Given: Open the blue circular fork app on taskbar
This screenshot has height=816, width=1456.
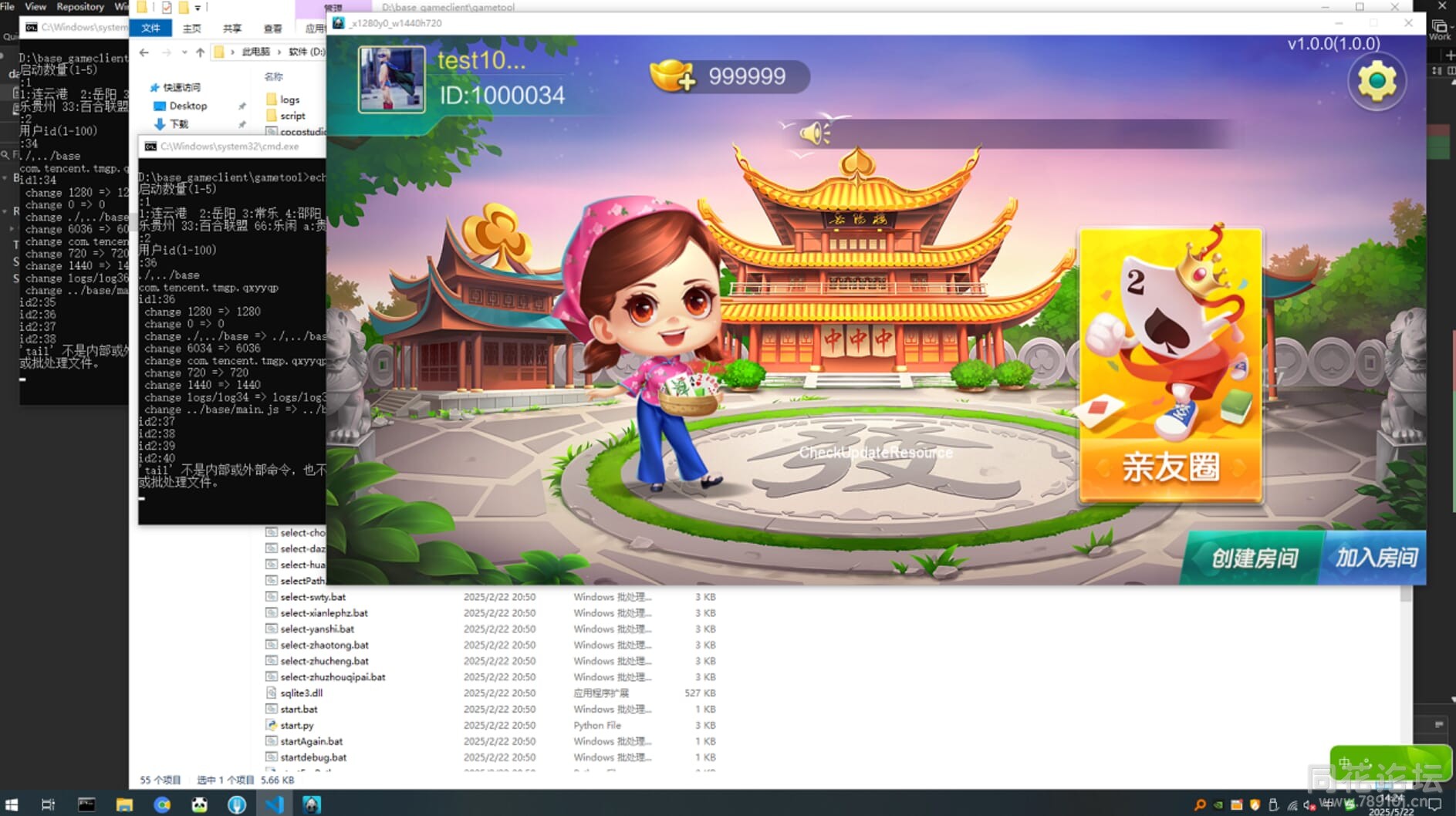Looking at the screenshot, I should click(237, 804).
